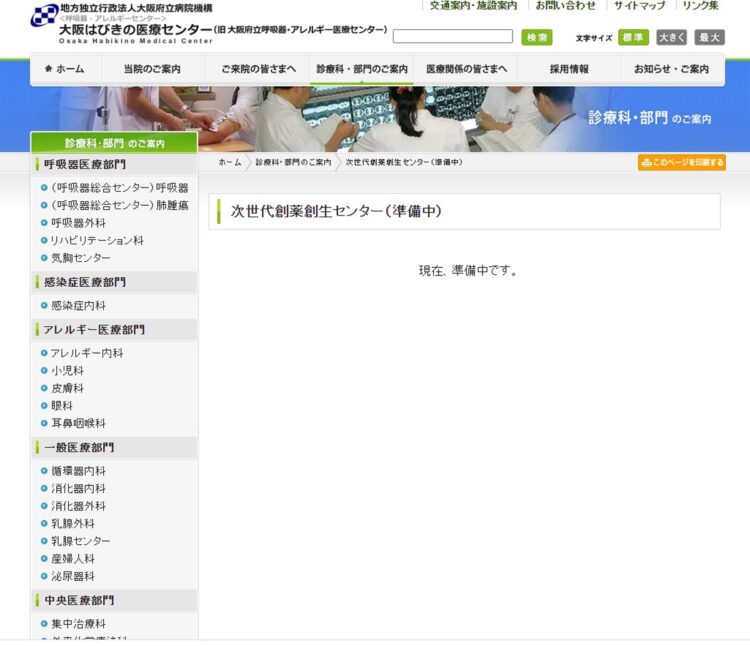Open アレルギー内科 sidebar link
Image resolution: width=750 pixels, height=646 pixels.
[x=87, y=353]
